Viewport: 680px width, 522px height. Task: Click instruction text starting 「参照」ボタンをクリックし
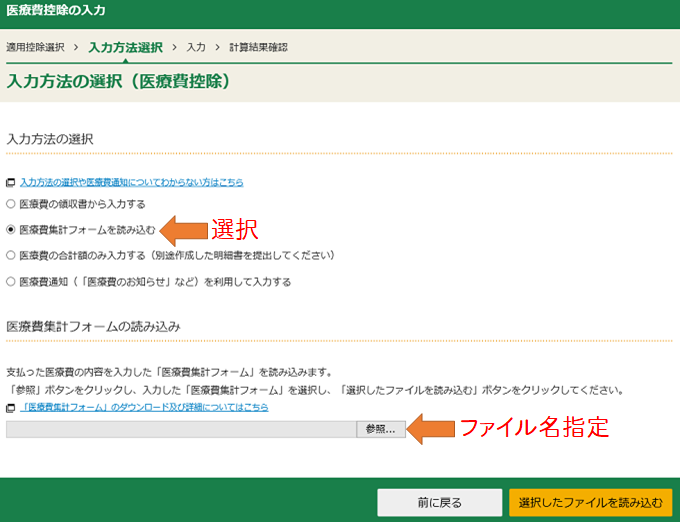pyautogui.click(x=315, y=390)
